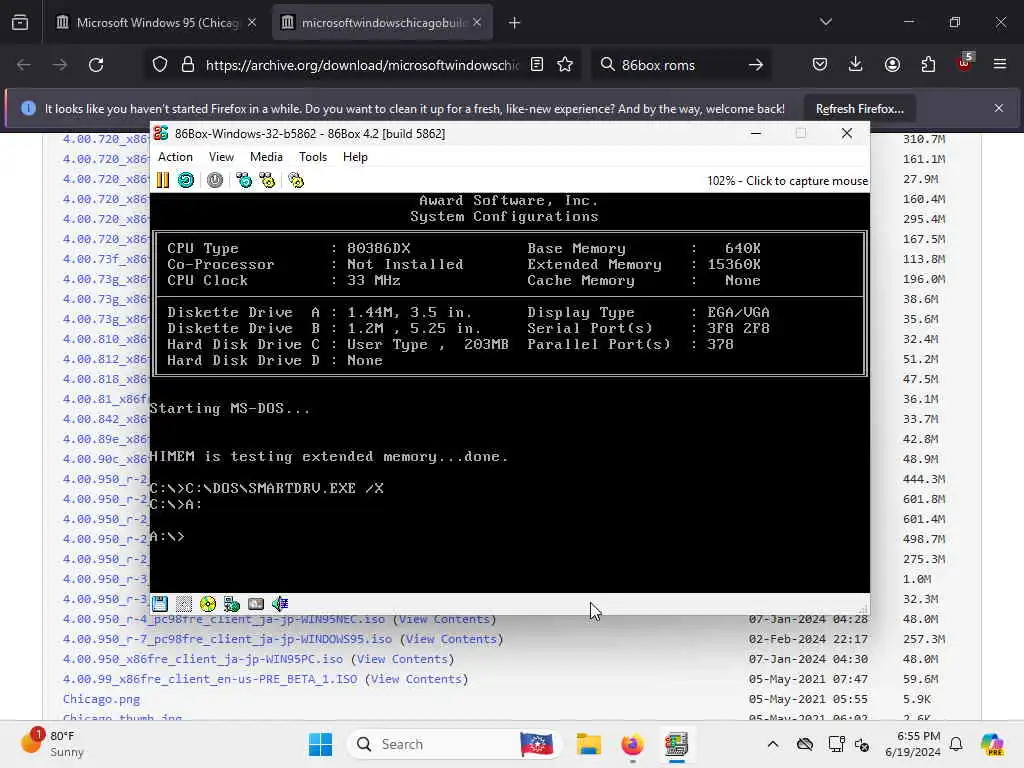Open the taskbar notification bell
This screenshot has width=1024, height=768.
click(956, 744)
